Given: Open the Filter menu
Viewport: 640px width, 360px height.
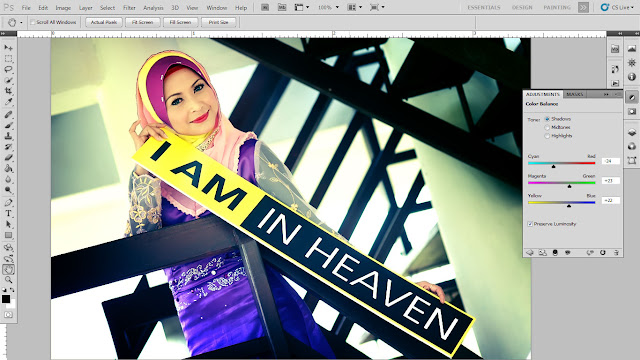Looking at the screenshot, I should 129,8.
